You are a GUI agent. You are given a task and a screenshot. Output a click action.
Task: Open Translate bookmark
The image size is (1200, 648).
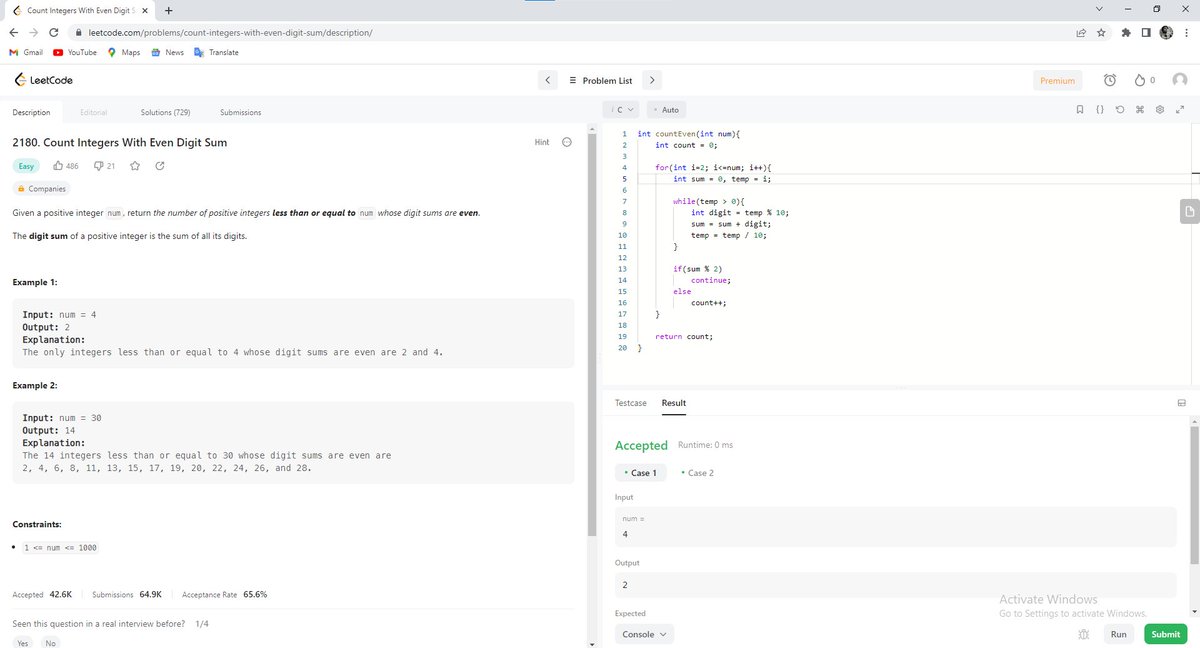tap(216, 52)
